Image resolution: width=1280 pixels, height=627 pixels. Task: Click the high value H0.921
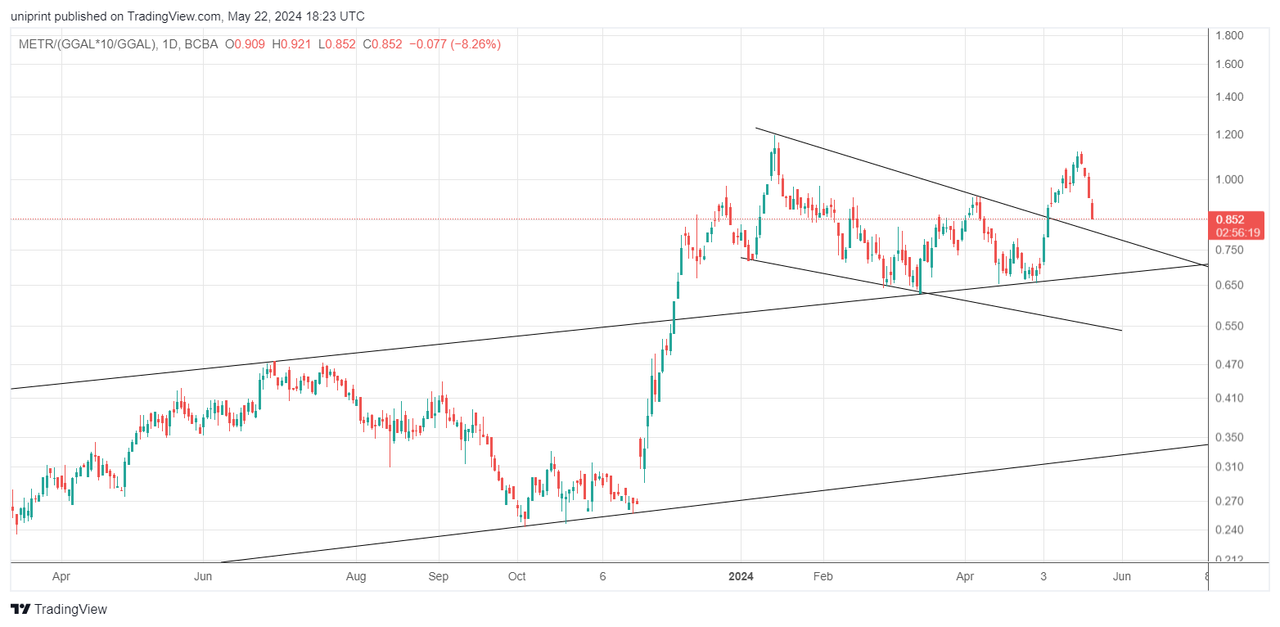[292, 44]
